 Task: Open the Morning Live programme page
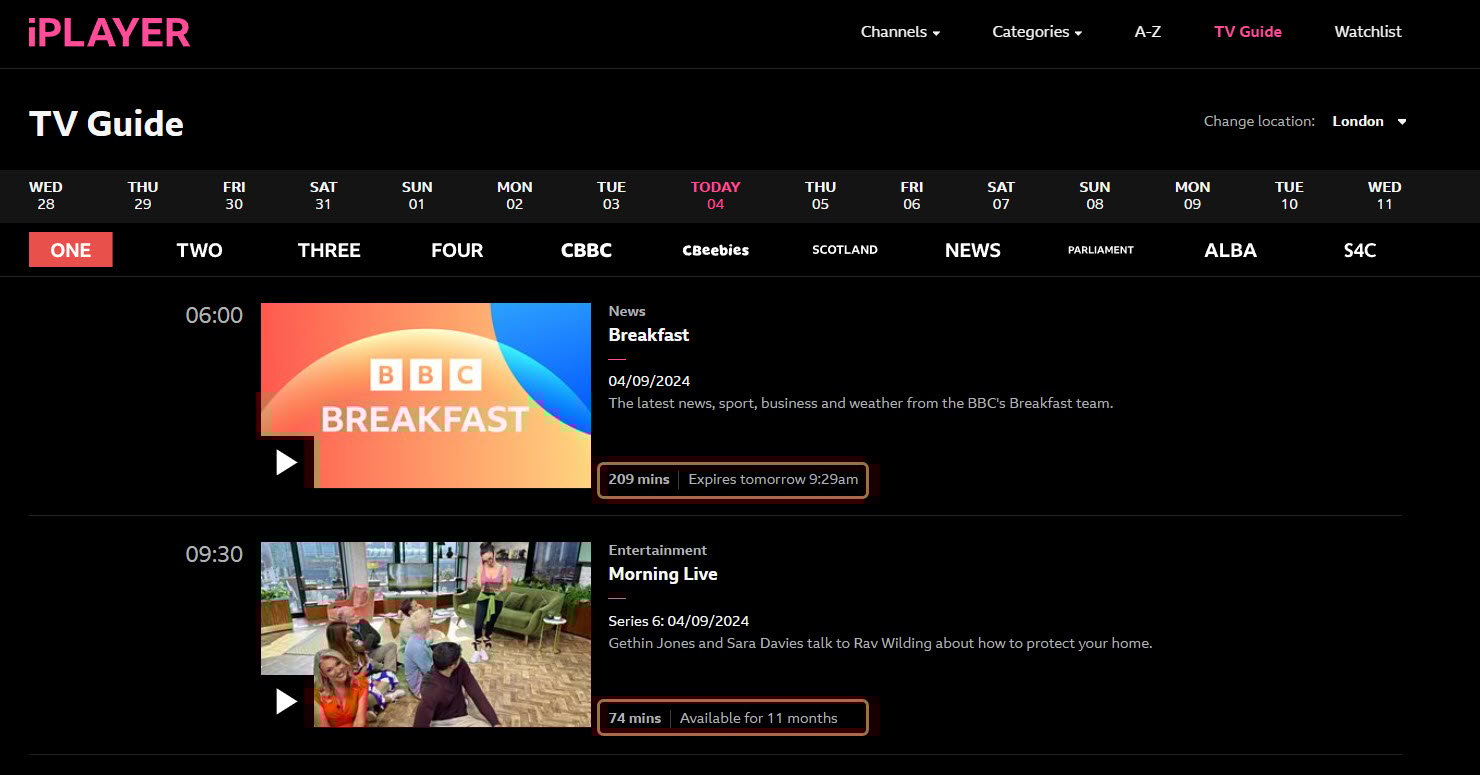pyautogui.click(x=663, y=574)
